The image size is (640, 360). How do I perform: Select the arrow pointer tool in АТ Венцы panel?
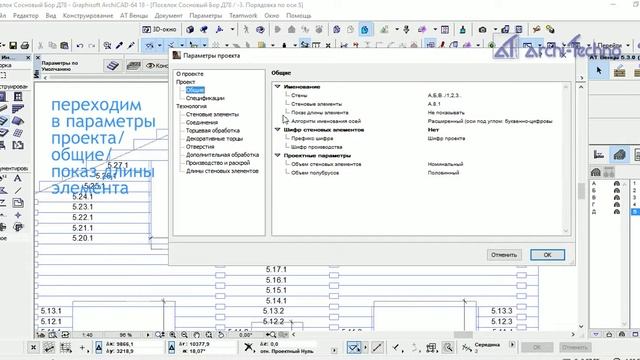[x=599, y=71]
